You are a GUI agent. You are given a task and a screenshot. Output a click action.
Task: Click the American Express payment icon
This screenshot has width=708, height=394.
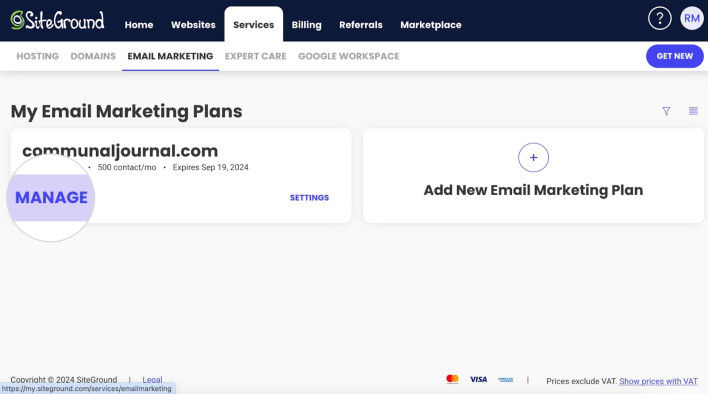tap(505, 380)
